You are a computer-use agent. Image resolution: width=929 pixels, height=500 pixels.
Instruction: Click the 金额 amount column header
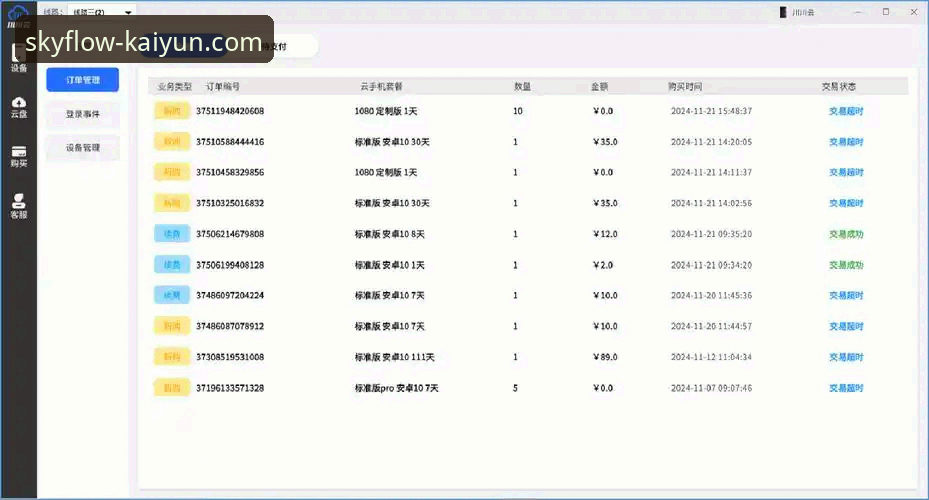600,87
